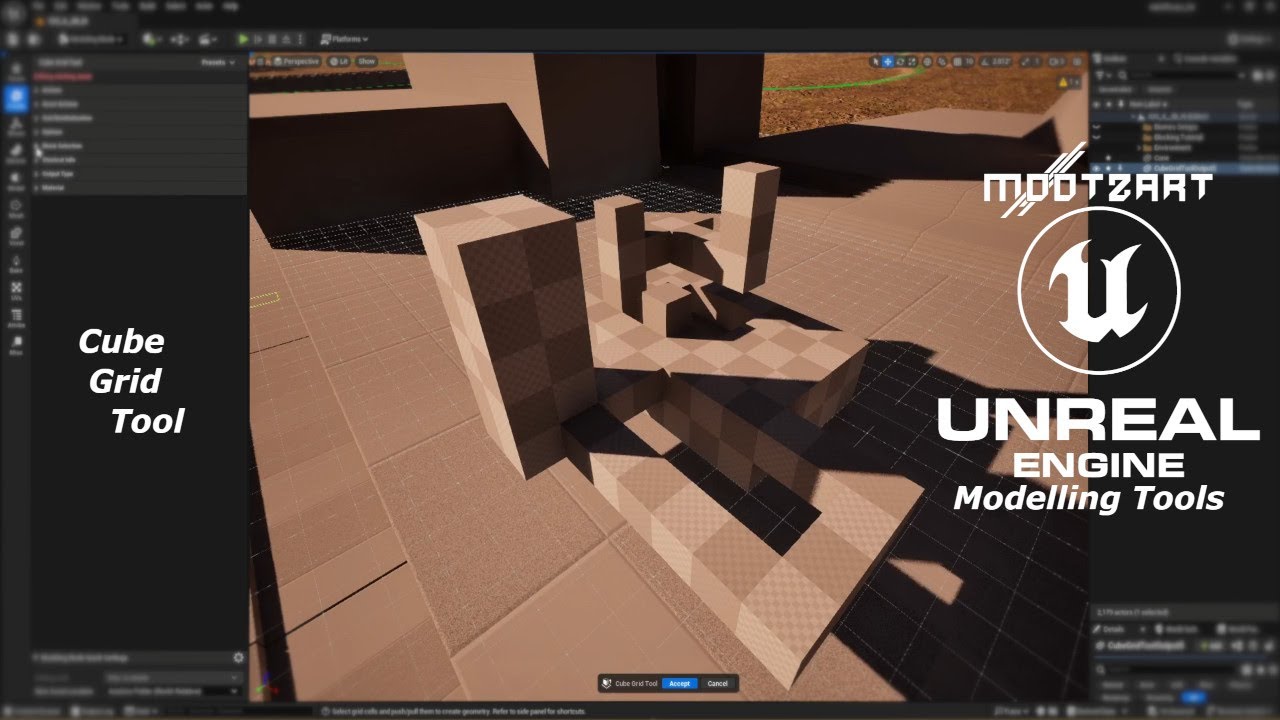Select the Bake category in modeling sidebar
Screen dimensions: 1280x720
pyautogui.click(x=15, y=264)
